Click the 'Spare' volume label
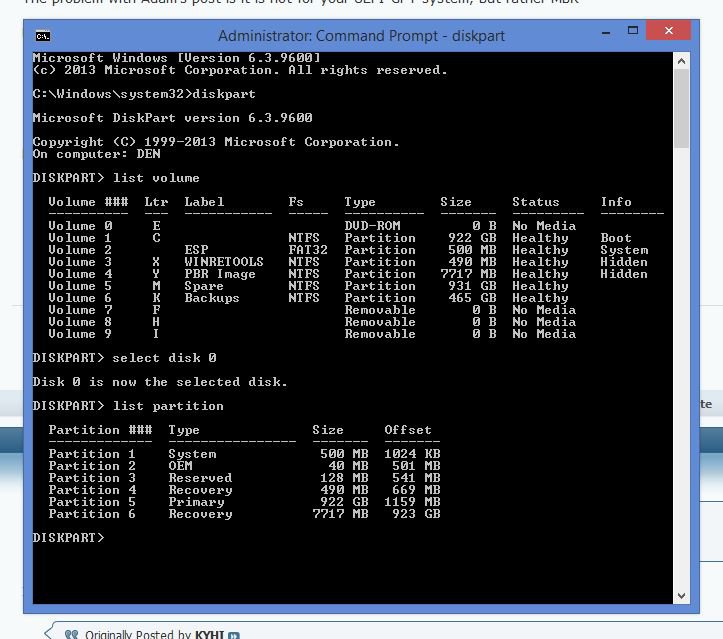 coord(204,286)
